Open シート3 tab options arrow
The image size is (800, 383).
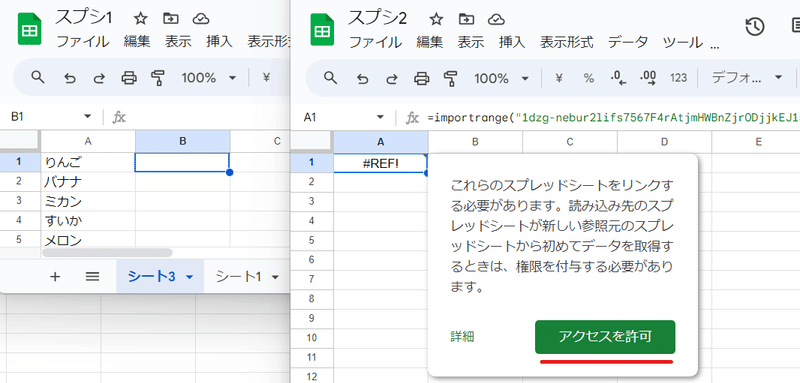click(189, 277)
